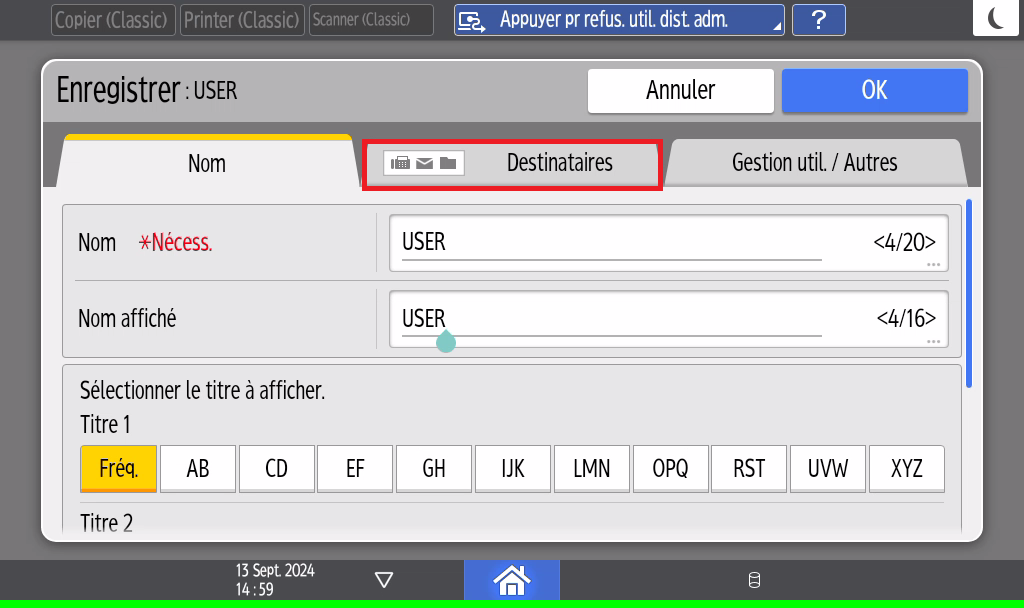Open help with the question mark button
Image resolution: width=1024 pixels, height=608 pixels.
point(818,20)
